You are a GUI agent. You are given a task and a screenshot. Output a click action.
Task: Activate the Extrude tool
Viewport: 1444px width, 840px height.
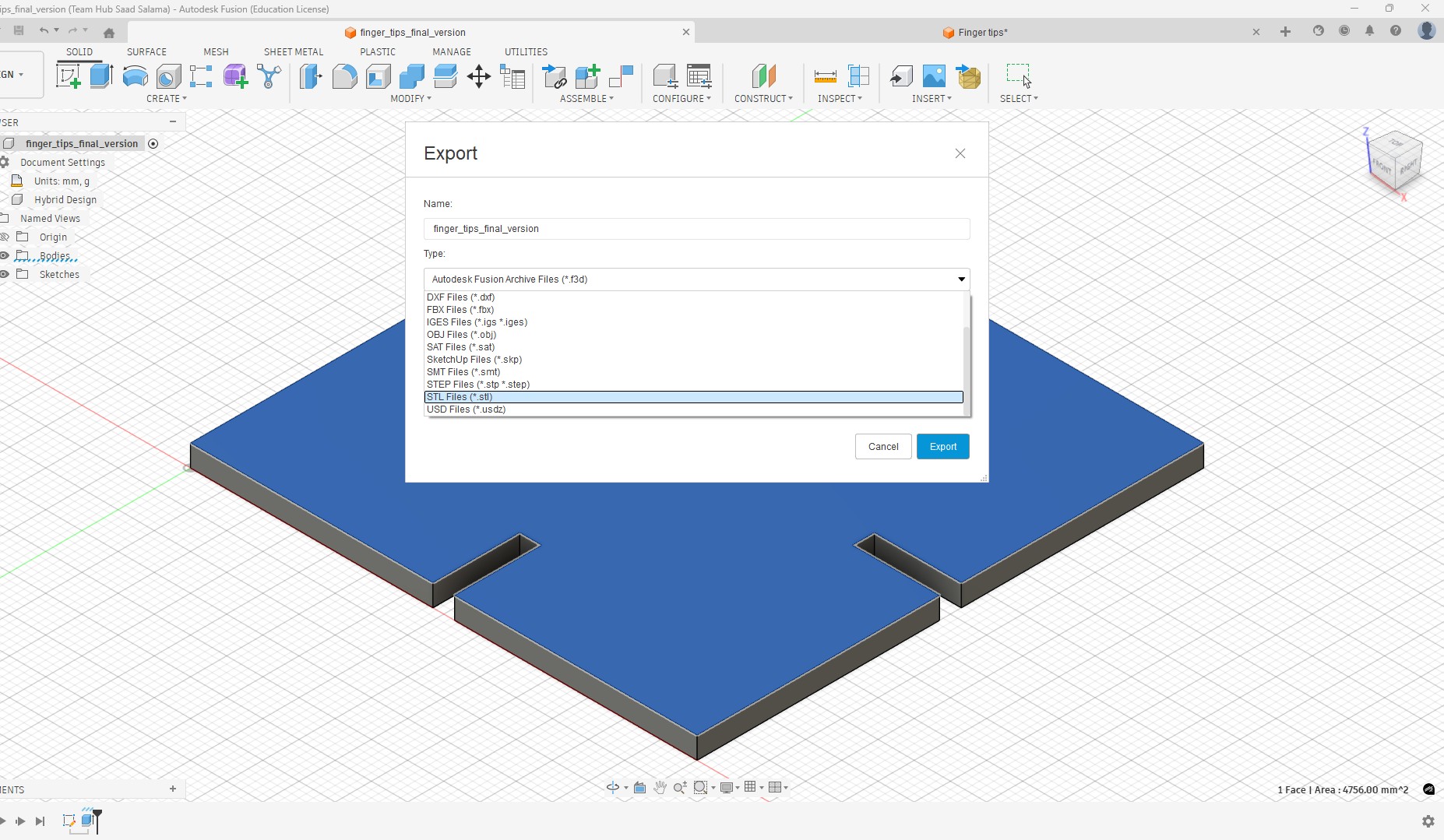101,76
